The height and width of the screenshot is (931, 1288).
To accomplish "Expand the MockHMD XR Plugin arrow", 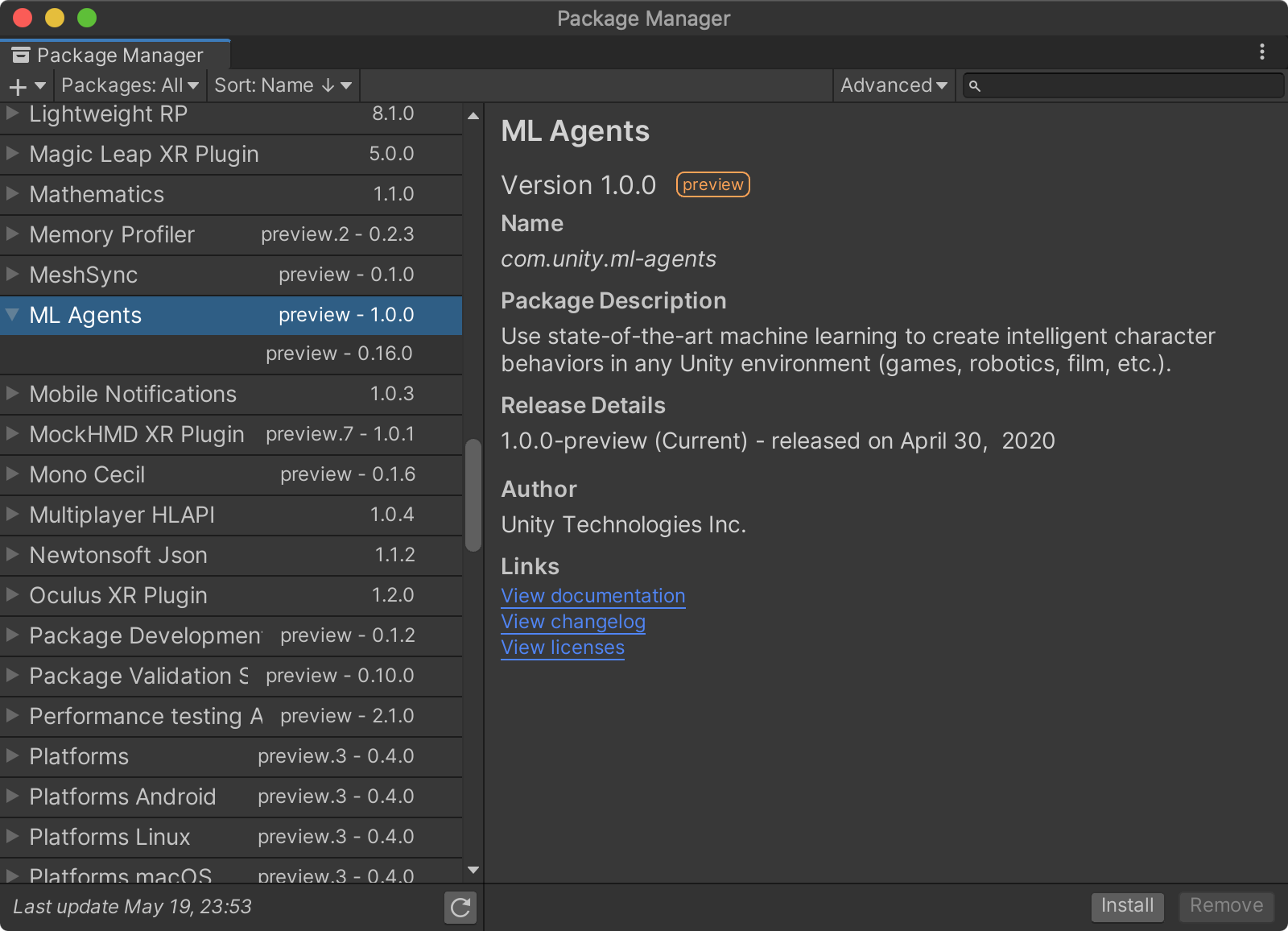I will pos(12,433).
